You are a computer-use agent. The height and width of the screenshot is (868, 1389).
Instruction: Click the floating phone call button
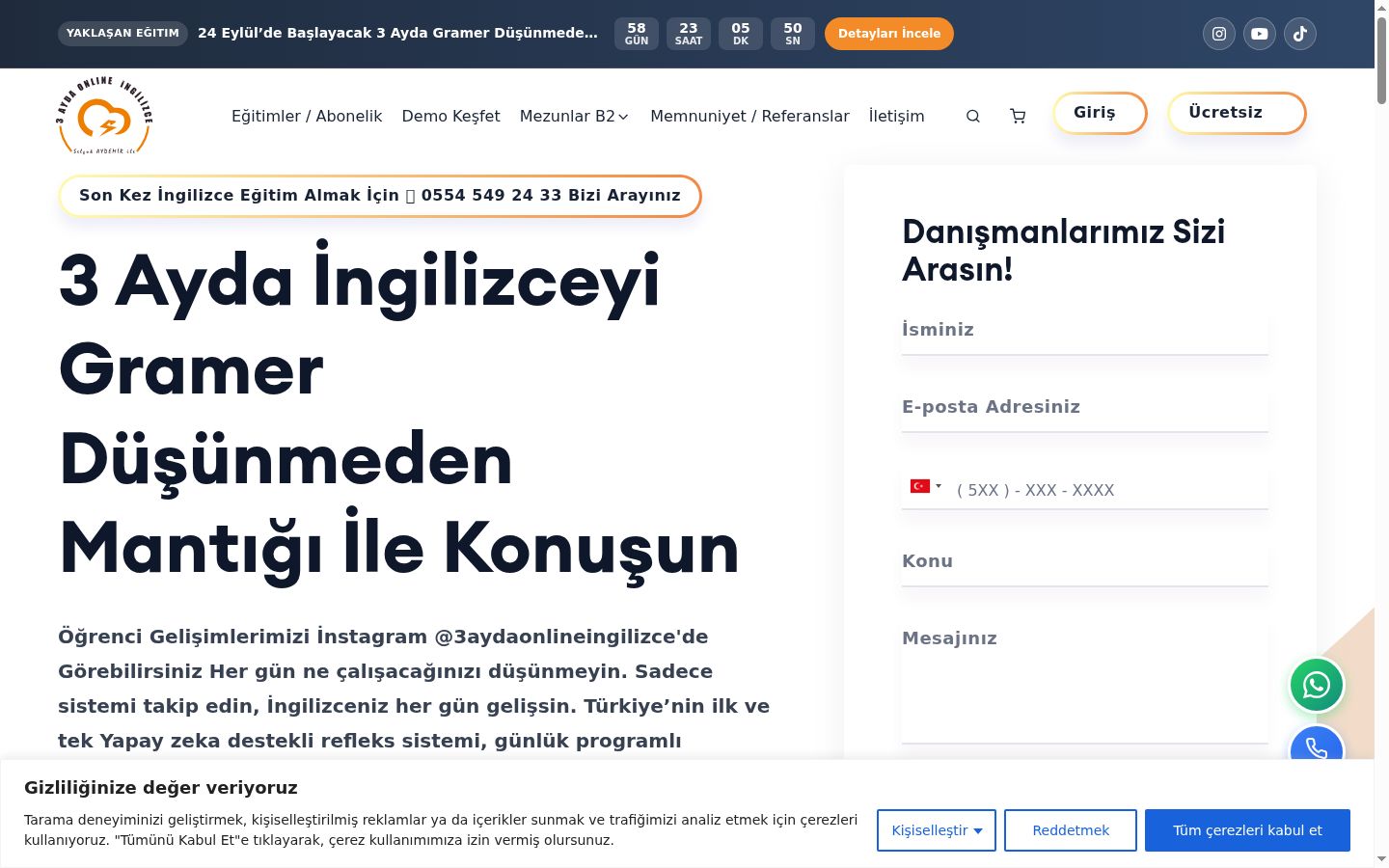click(x=1317, y=745)
